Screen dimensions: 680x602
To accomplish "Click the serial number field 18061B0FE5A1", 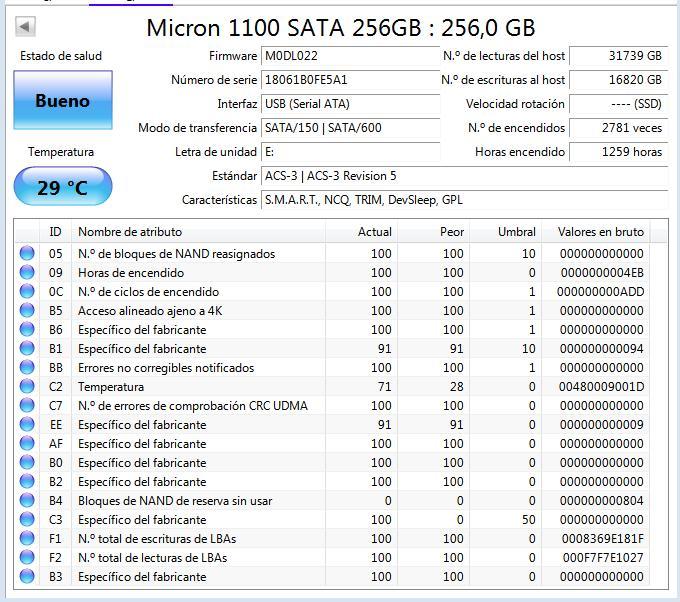I will pos(350,80).
